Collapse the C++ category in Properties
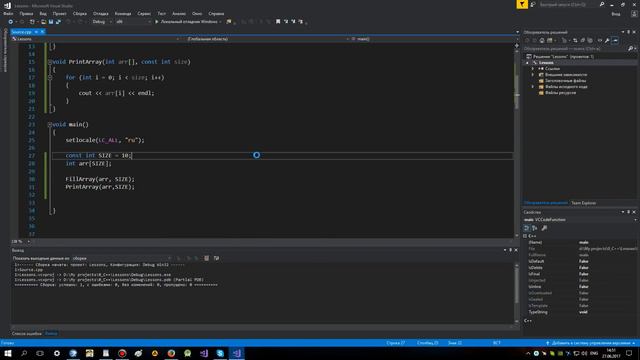 tap(525, 236)
